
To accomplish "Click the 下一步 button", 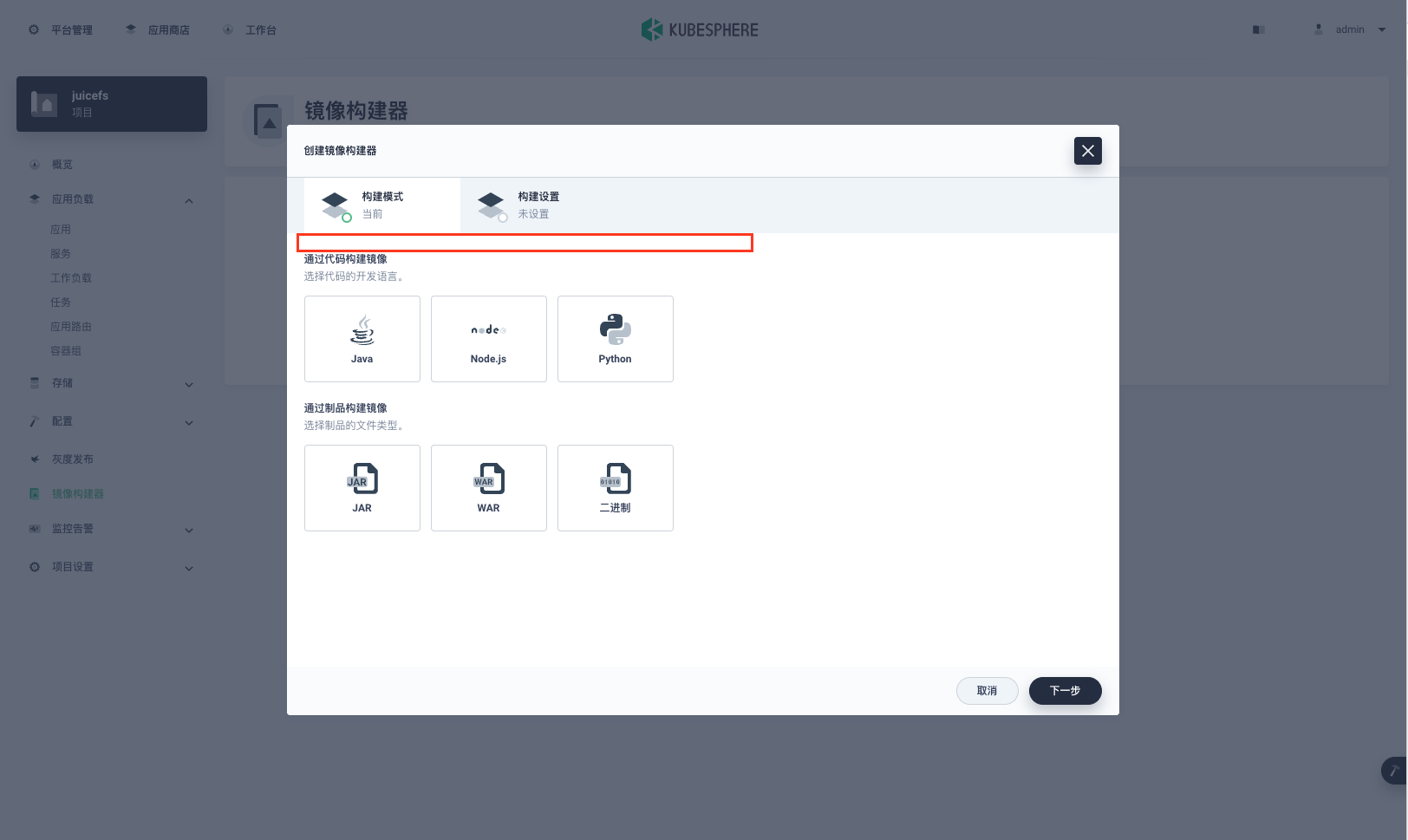I will 1065,691.
